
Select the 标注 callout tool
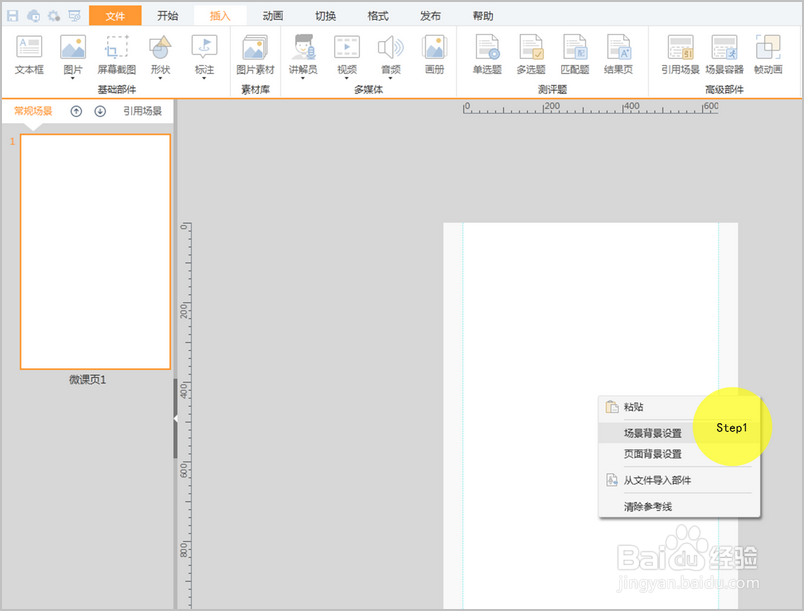click(x=204, y=55)
